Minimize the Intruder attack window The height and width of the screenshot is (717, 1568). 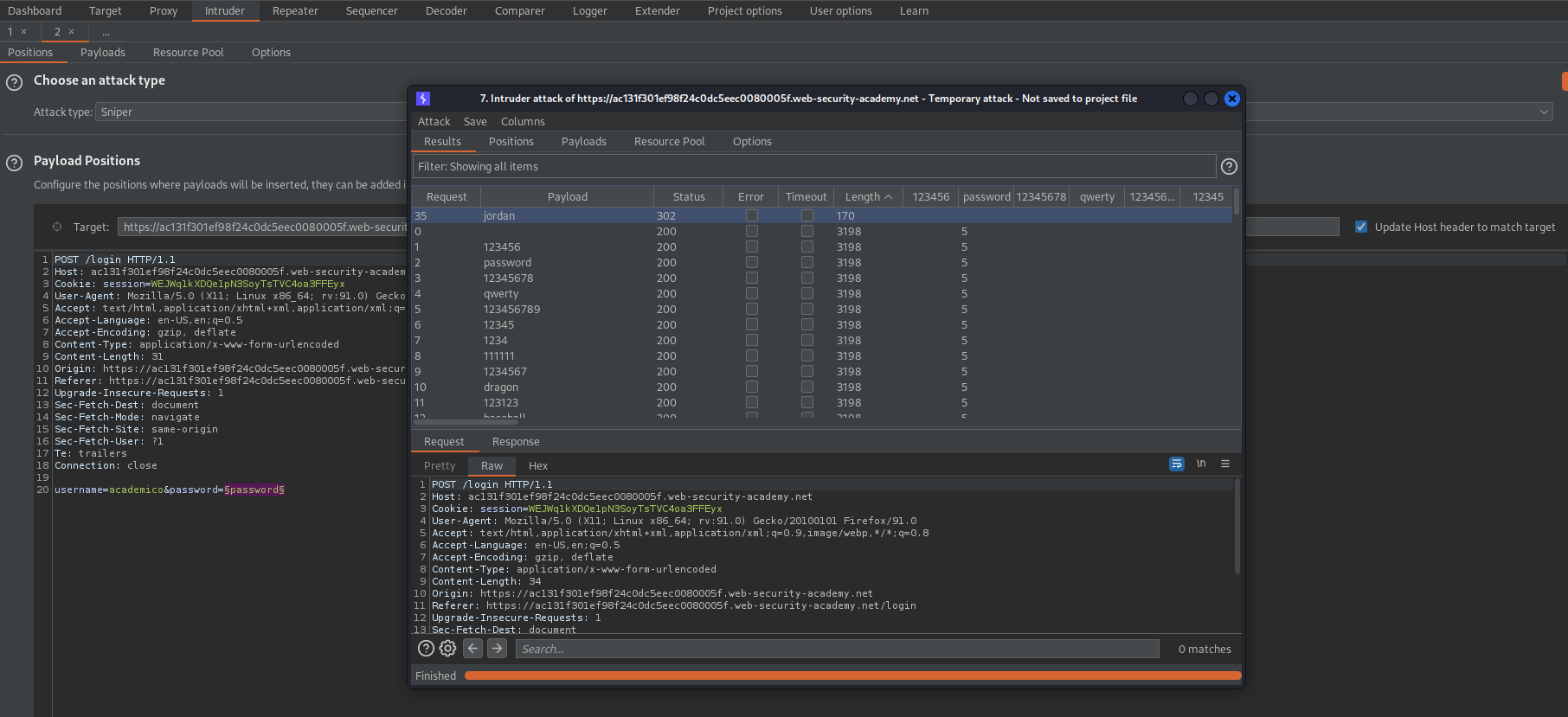pyautogui.click(x=1191, y=99)
